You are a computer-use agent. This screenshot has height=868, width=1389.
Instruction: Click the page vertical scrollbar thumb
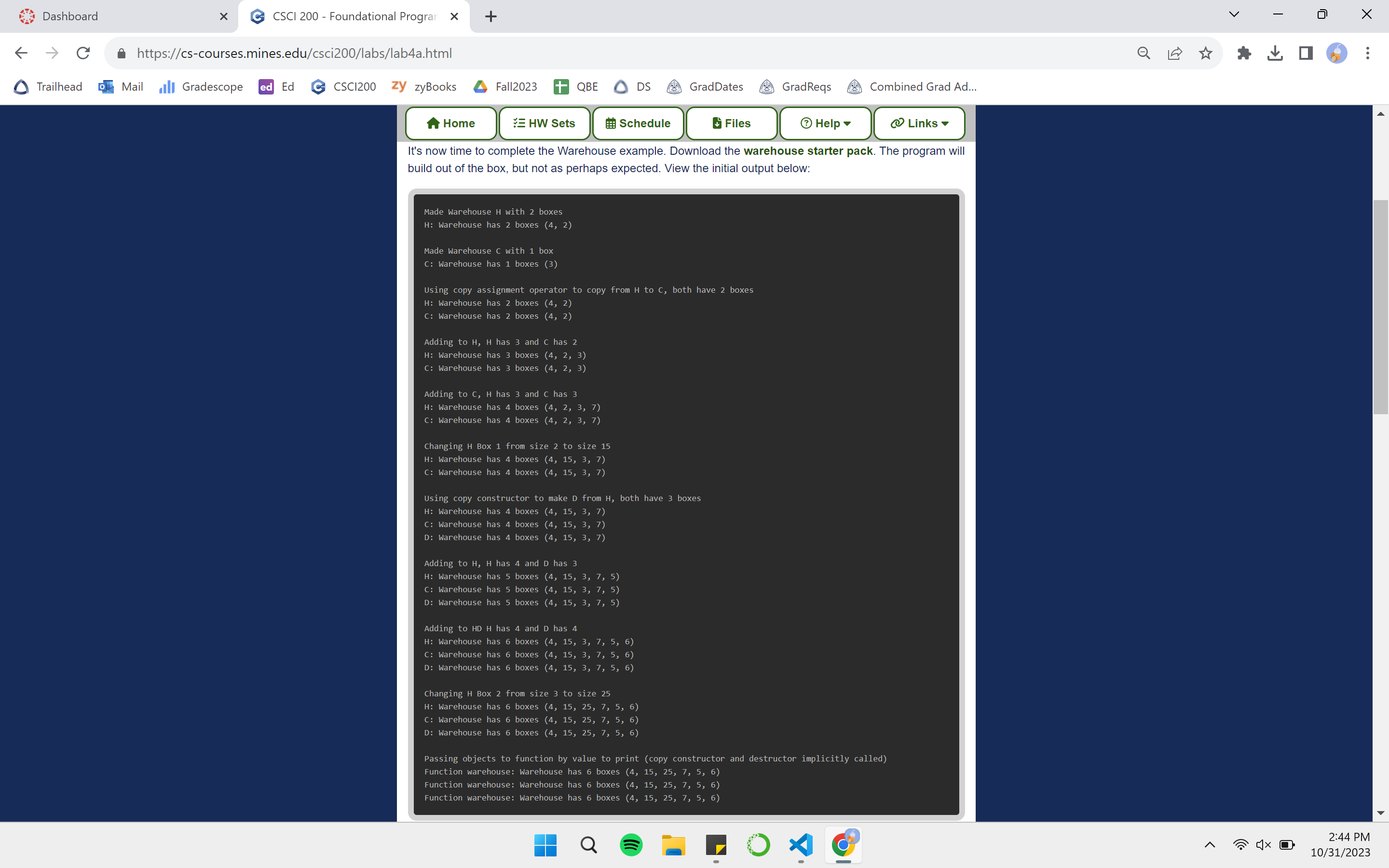tap(1380, 307)
